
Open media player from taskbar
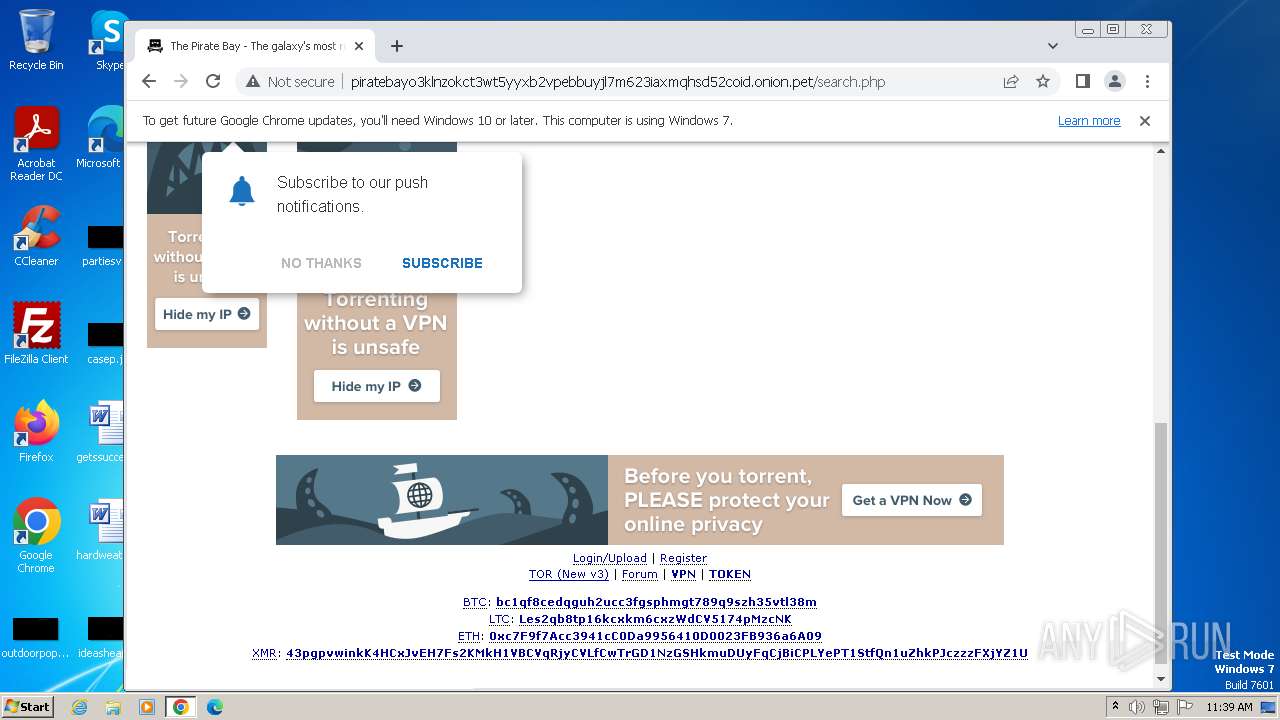tap(147, 707)
